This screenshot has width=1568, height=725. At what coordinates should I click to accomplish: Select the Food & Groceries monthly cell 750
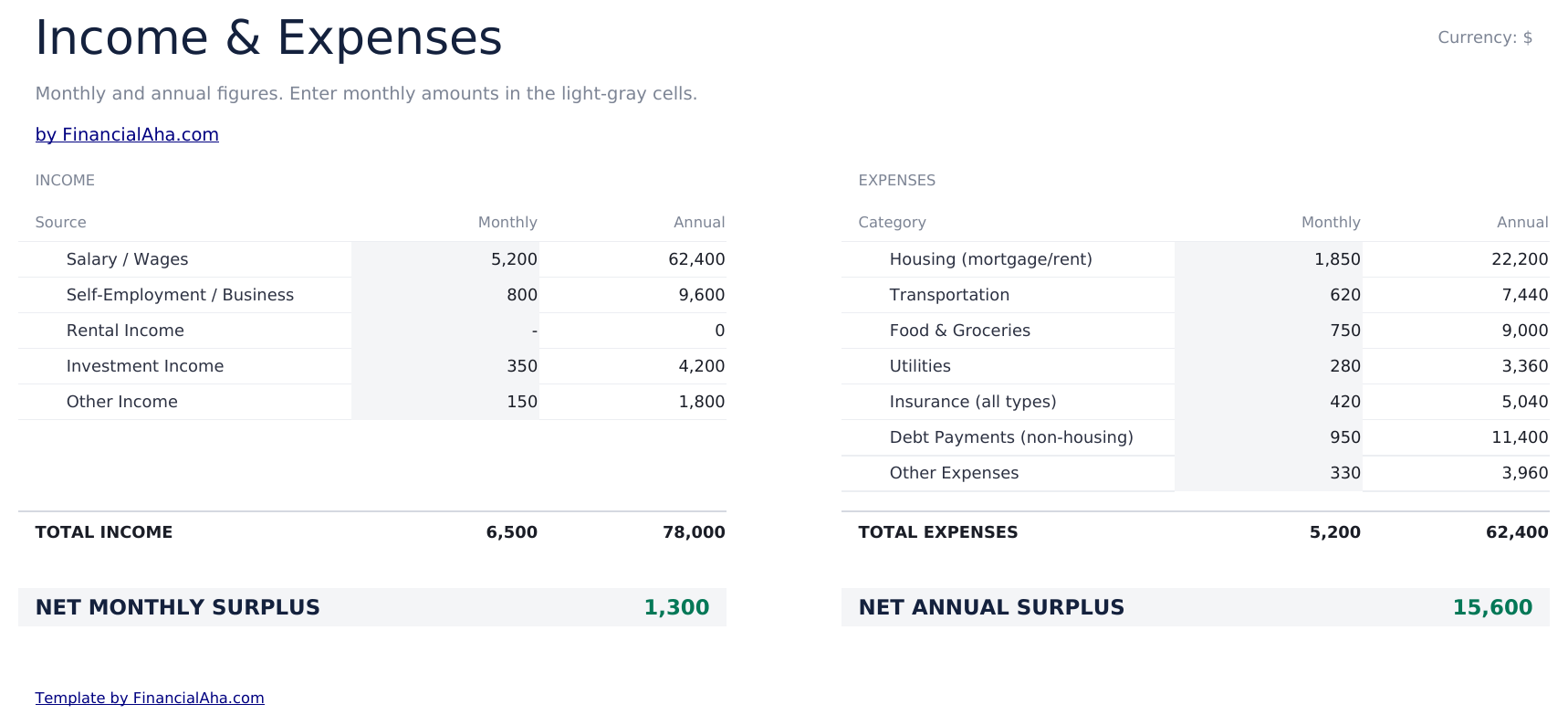(1269, 331)
